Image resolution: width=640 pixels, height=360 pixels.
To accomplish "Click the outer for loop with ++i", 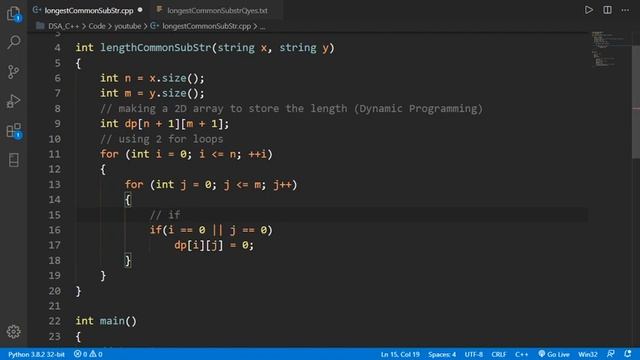I will tap(186, 154).
